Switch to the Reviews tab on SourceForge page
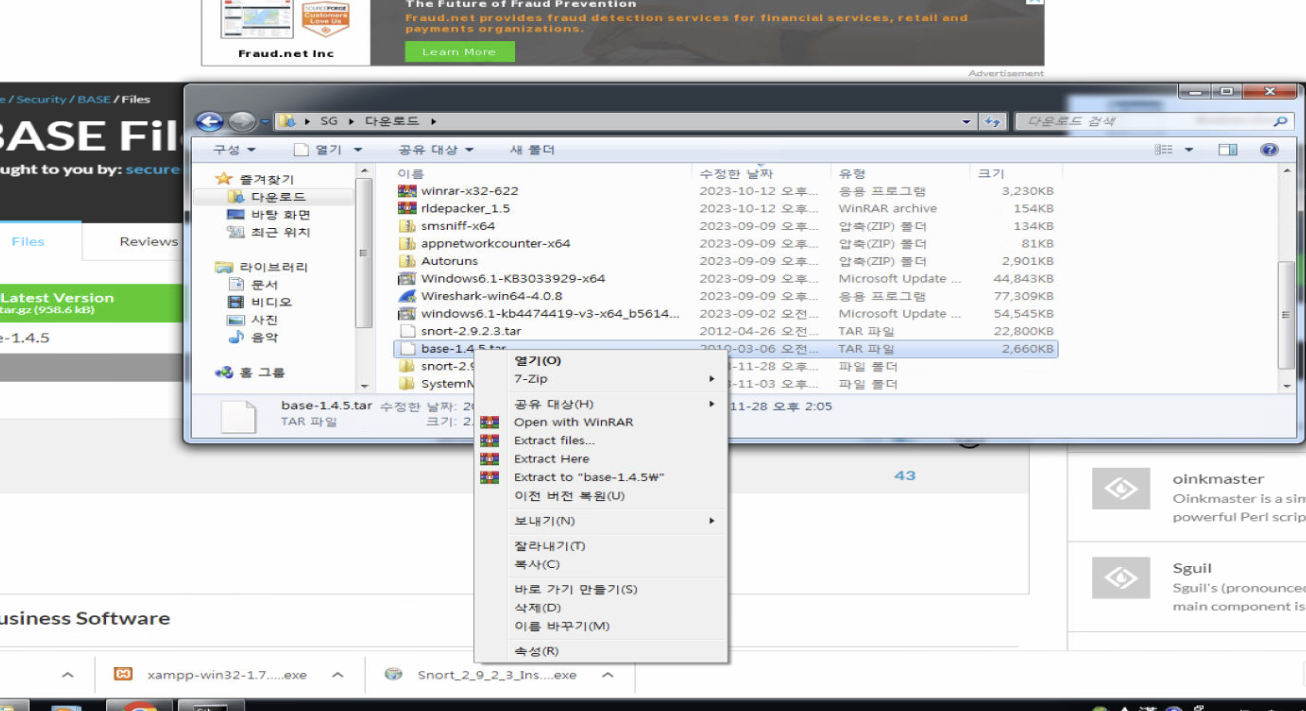Image resolution: width=1306 pixels, height=711 pixels. (149, 241)
